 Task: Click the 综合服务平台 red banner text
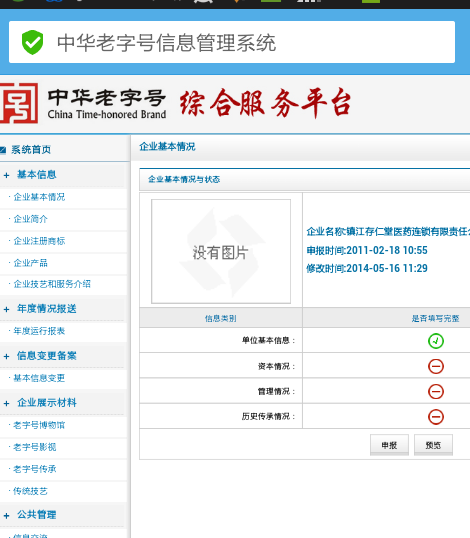coord(265,103)
